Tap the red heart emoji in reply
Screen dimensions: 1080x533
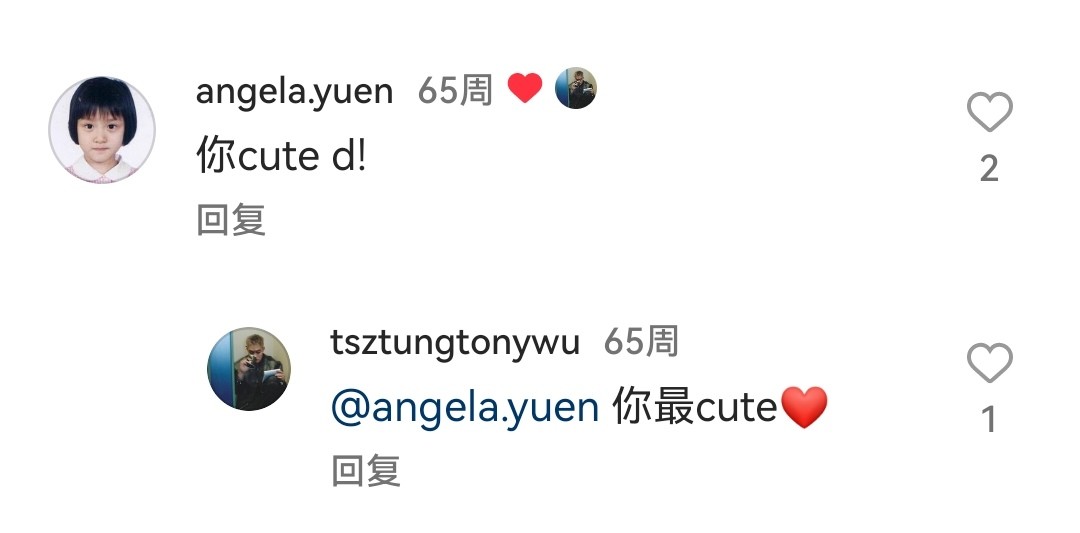click(x=804, y=407)
